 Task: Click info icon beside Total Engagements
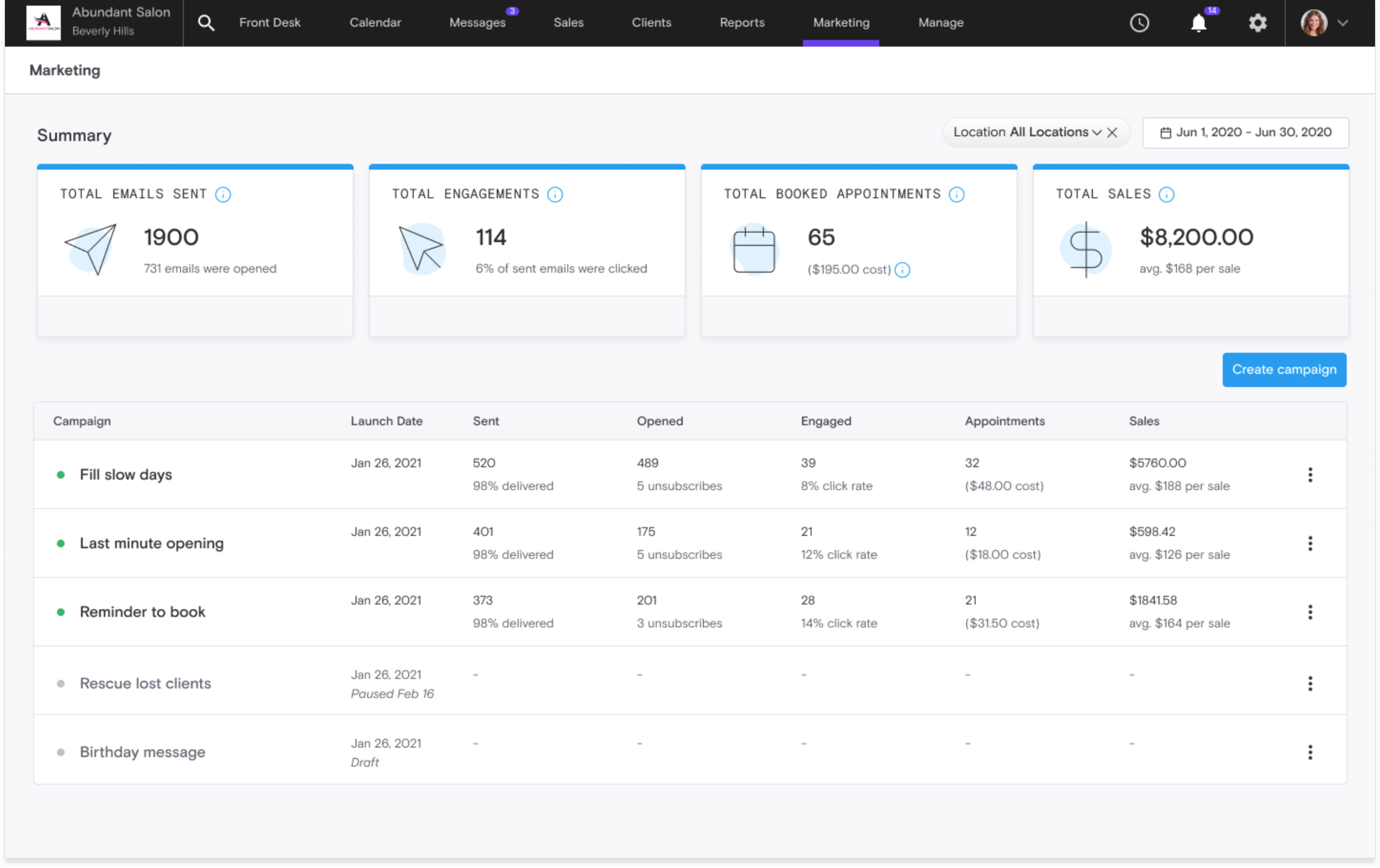pos(555,195)
